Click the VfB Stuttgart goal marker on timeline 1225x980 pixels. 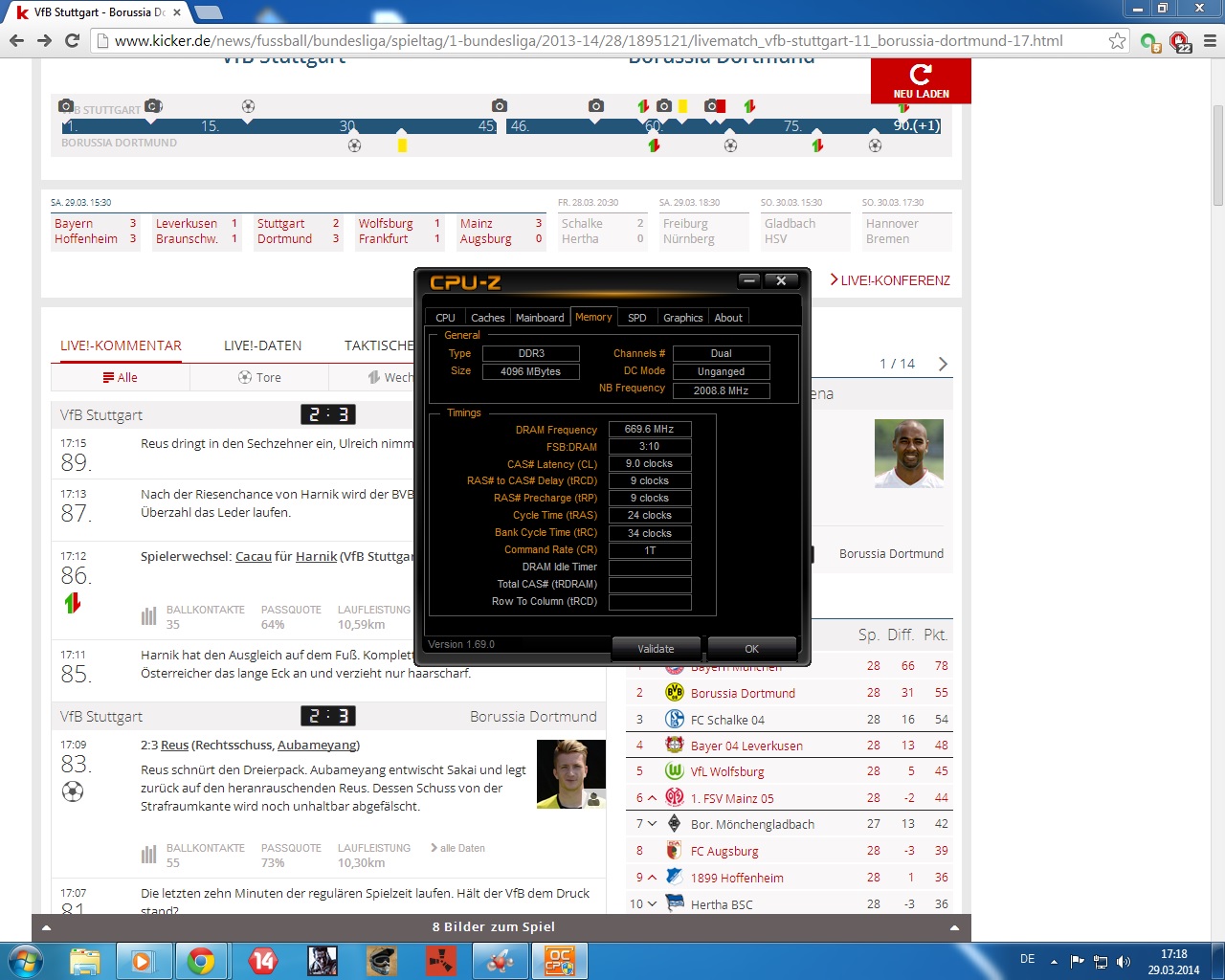tap(248, 106)
